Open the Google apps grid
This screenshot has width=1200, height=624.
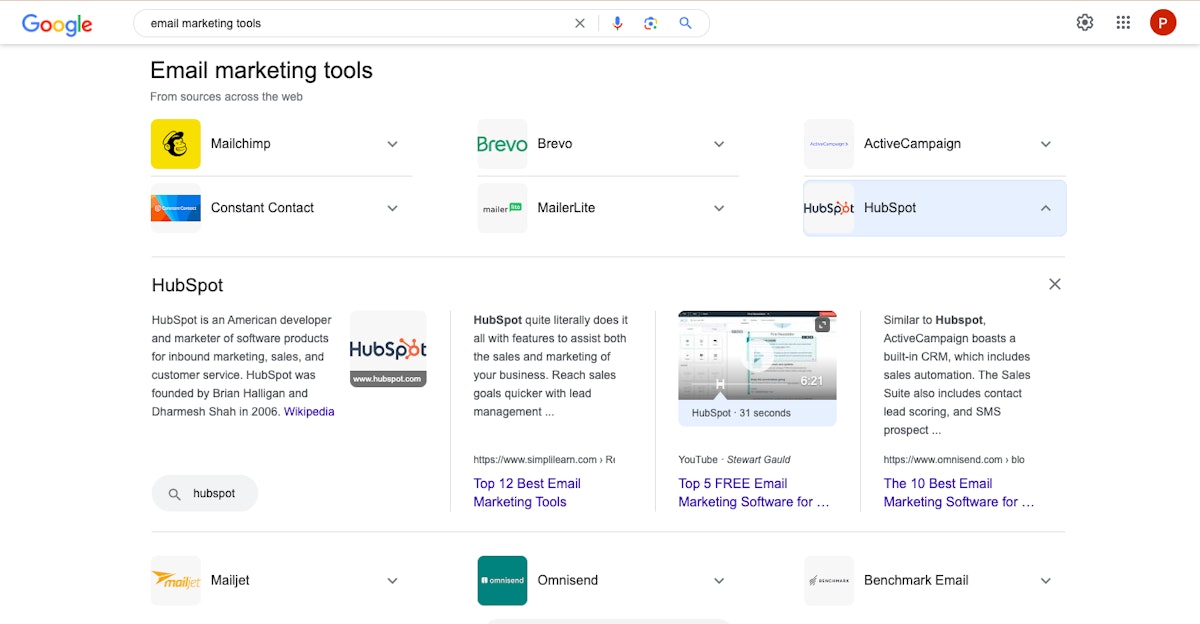tap(1123, 22)
